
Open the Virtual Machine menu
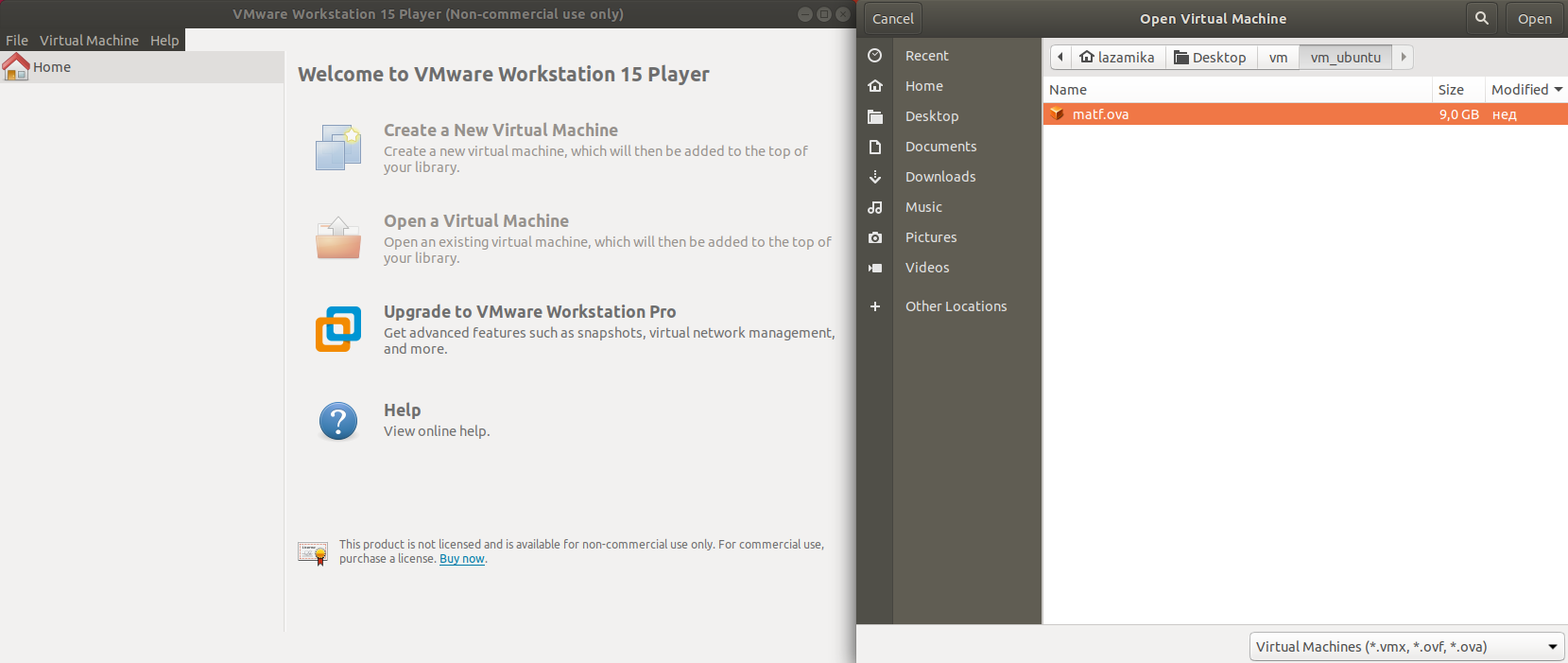[89, 41]
